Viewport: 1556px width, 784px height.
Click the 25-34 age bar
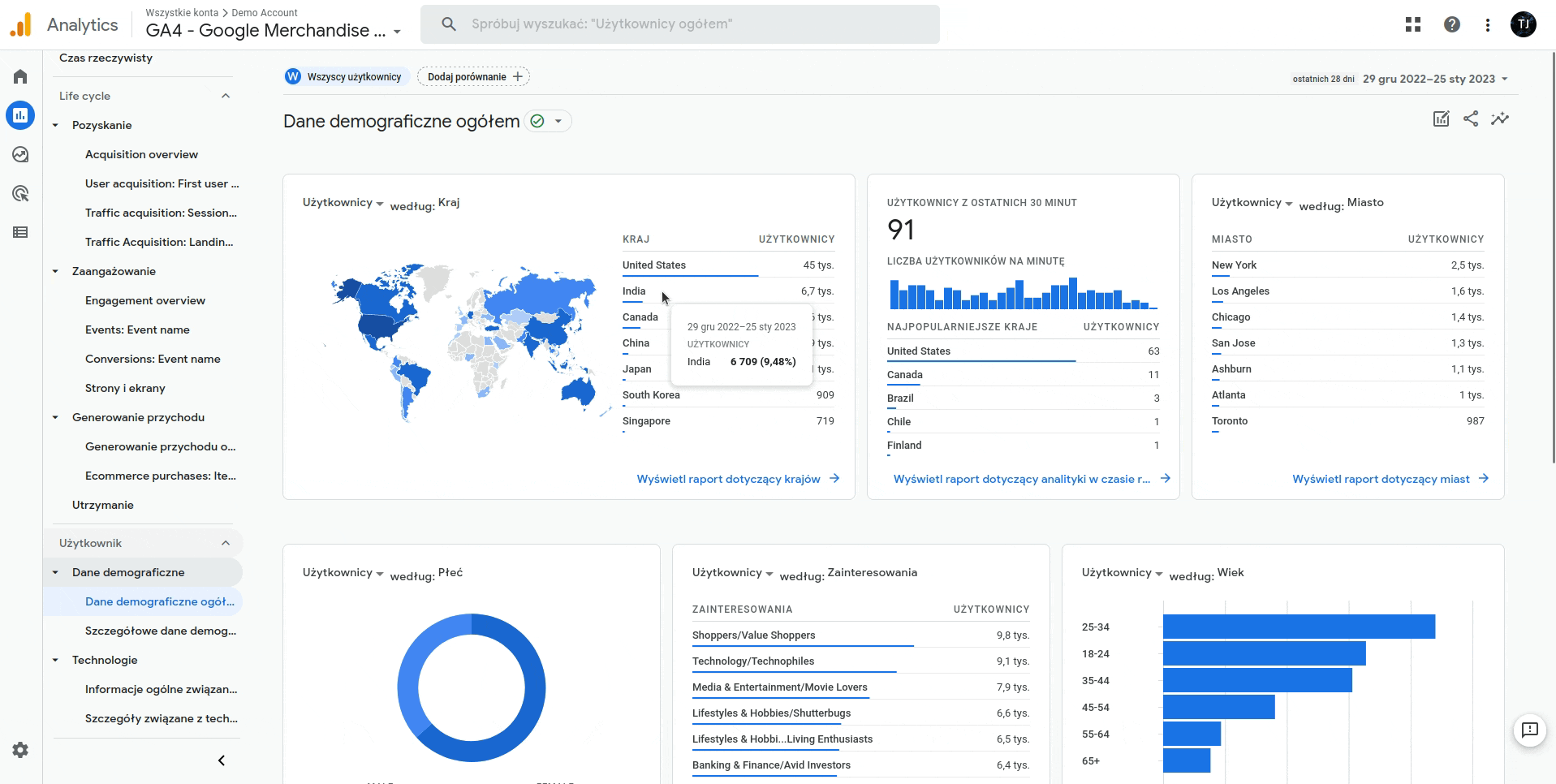1299,627
